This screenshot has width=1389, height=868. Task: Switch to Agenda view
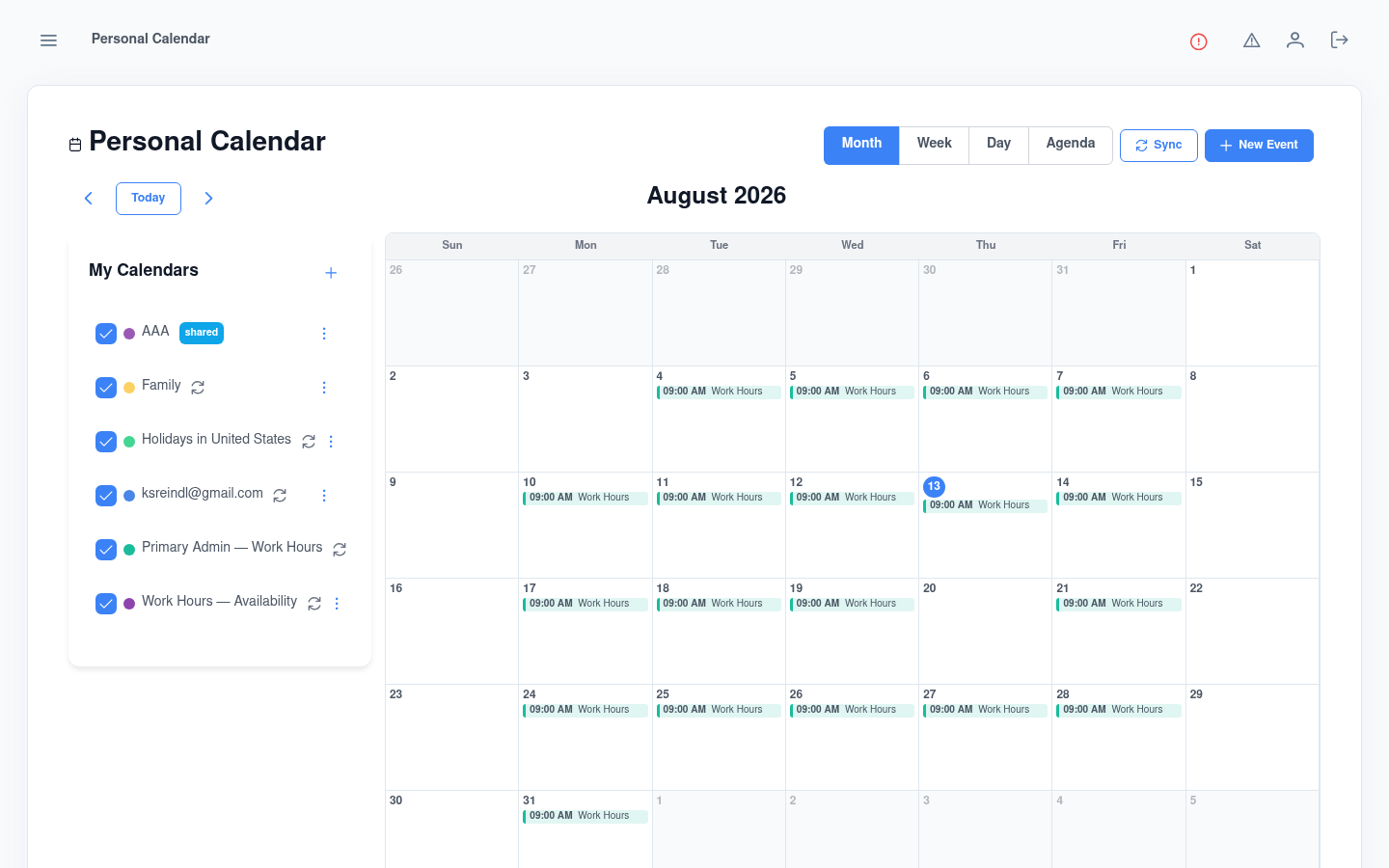click(x=1071, y=146)
